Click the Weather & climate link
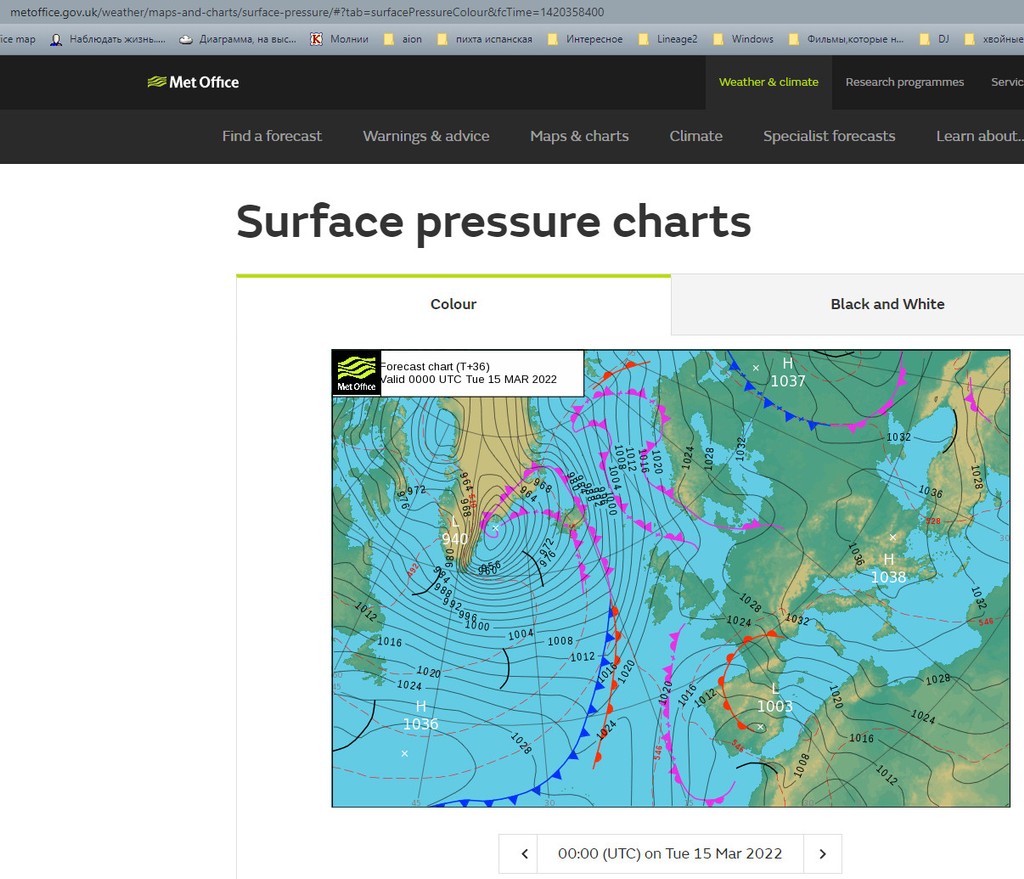This screenshot has height=879, width=1024. [x=768, y=82]
